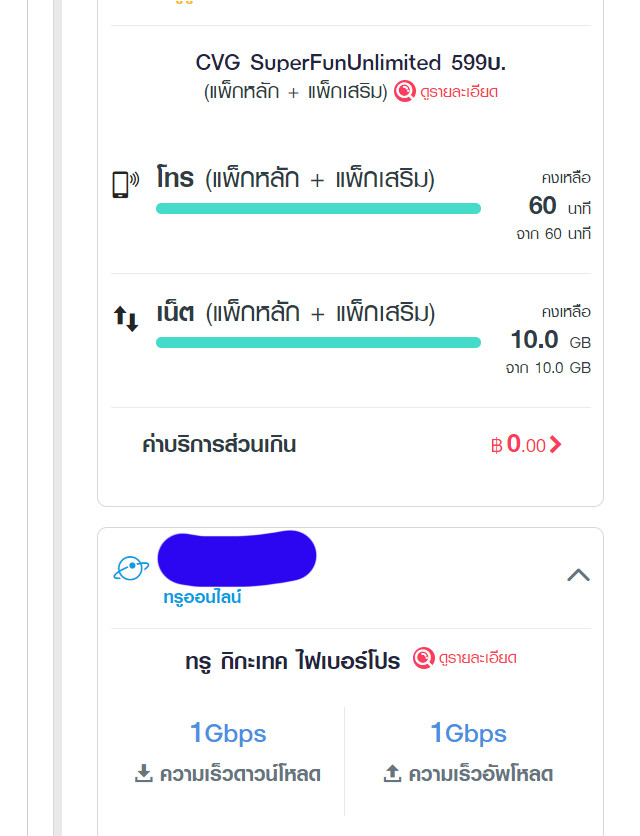Click the 10.0 GB remaining data value
Viewport: 640px width, 836px height.
coord(550,340)
